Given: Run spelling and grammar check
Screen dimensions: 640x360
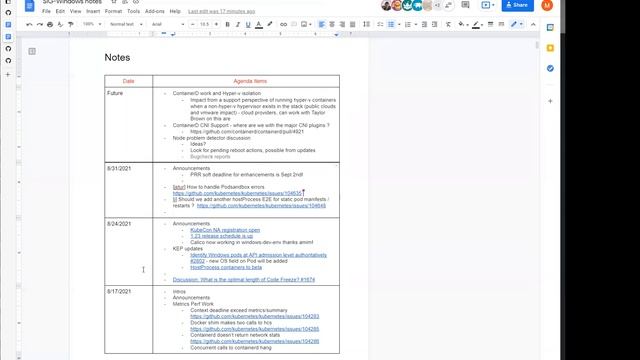Looking at the screenshot, I should pyautogui.click(x=60, y=24).
